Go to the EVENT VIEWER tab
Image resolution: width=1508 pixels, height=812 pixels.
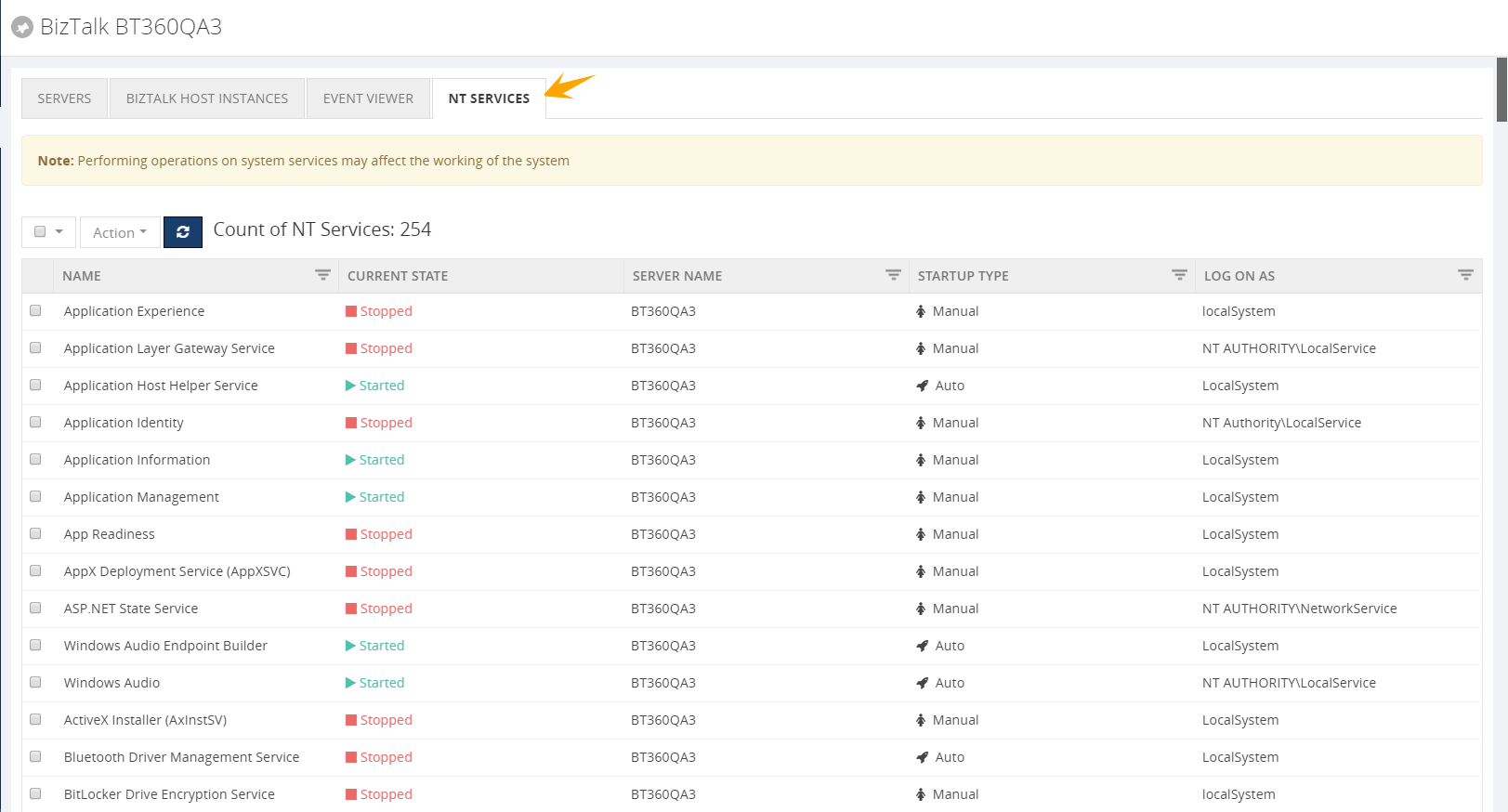368,98
